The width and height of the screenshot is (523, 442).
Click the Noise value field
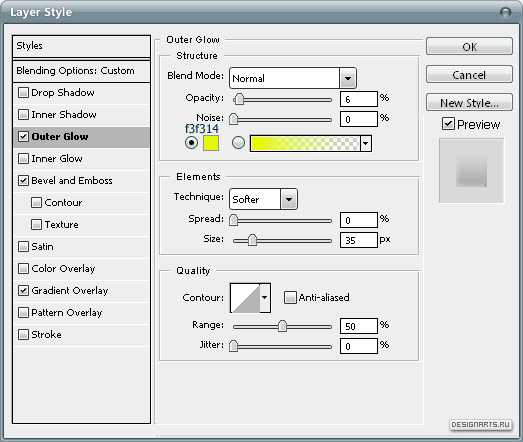tap(359, 119)
